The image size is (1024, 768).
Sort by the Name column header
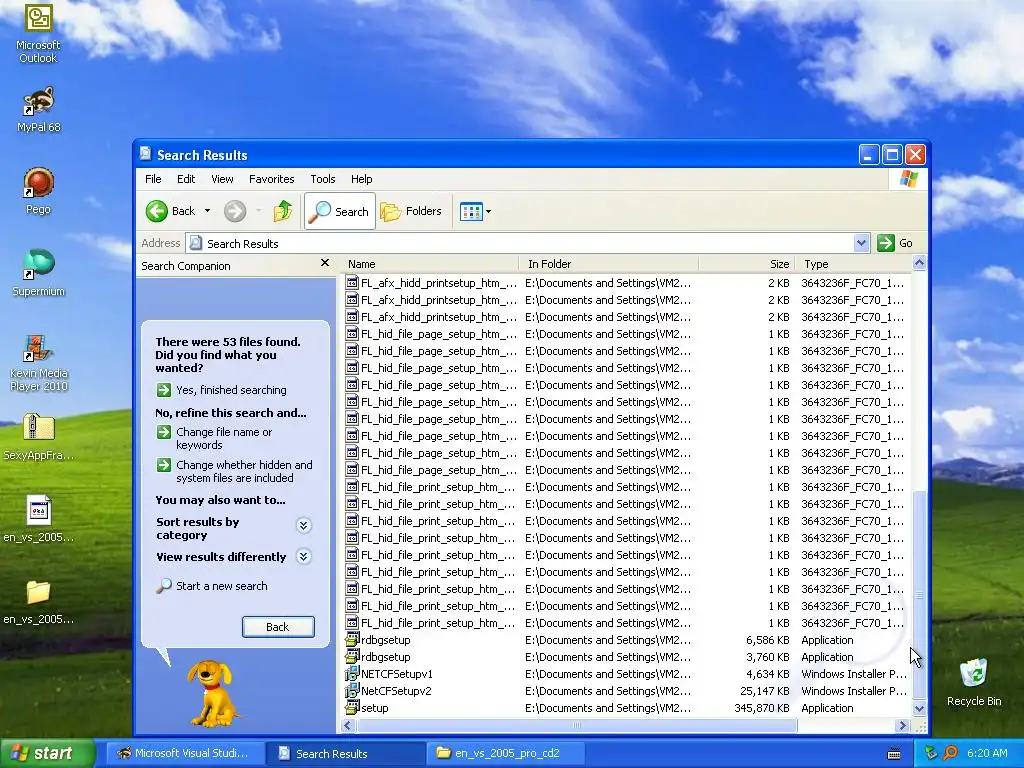(429, 264)
